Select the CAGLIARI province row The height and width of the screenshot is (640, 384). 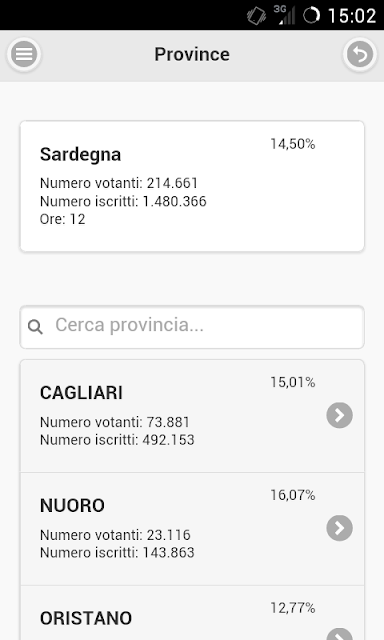(x=192, y=416)
